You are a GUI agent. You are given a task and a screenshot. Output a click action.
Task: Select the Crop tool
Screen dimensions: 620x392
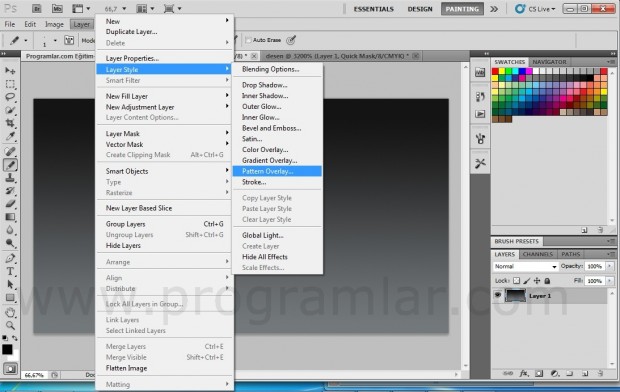pos(10,123)
